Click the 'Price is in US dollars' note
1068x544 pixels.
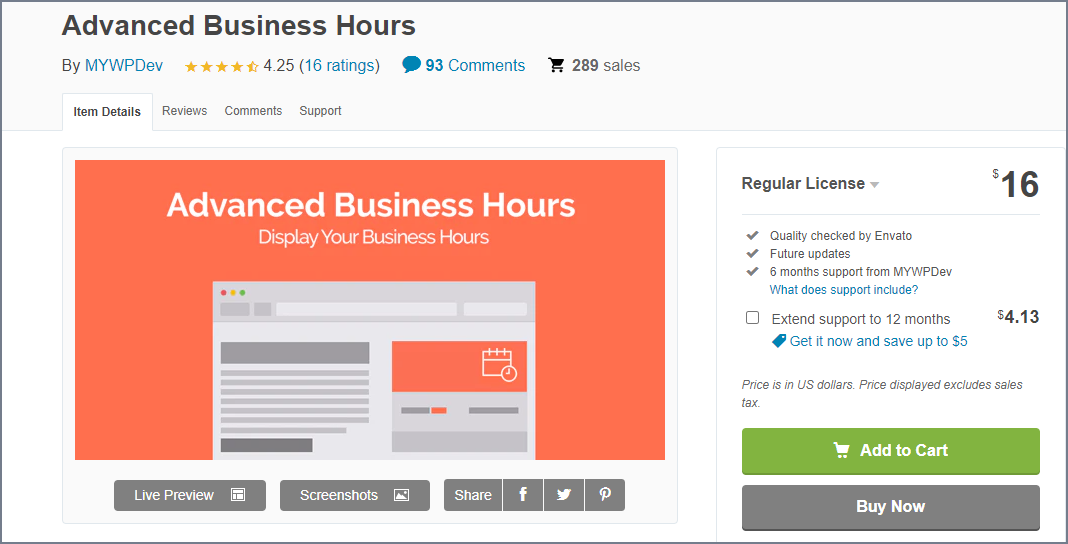coord(882,394)
